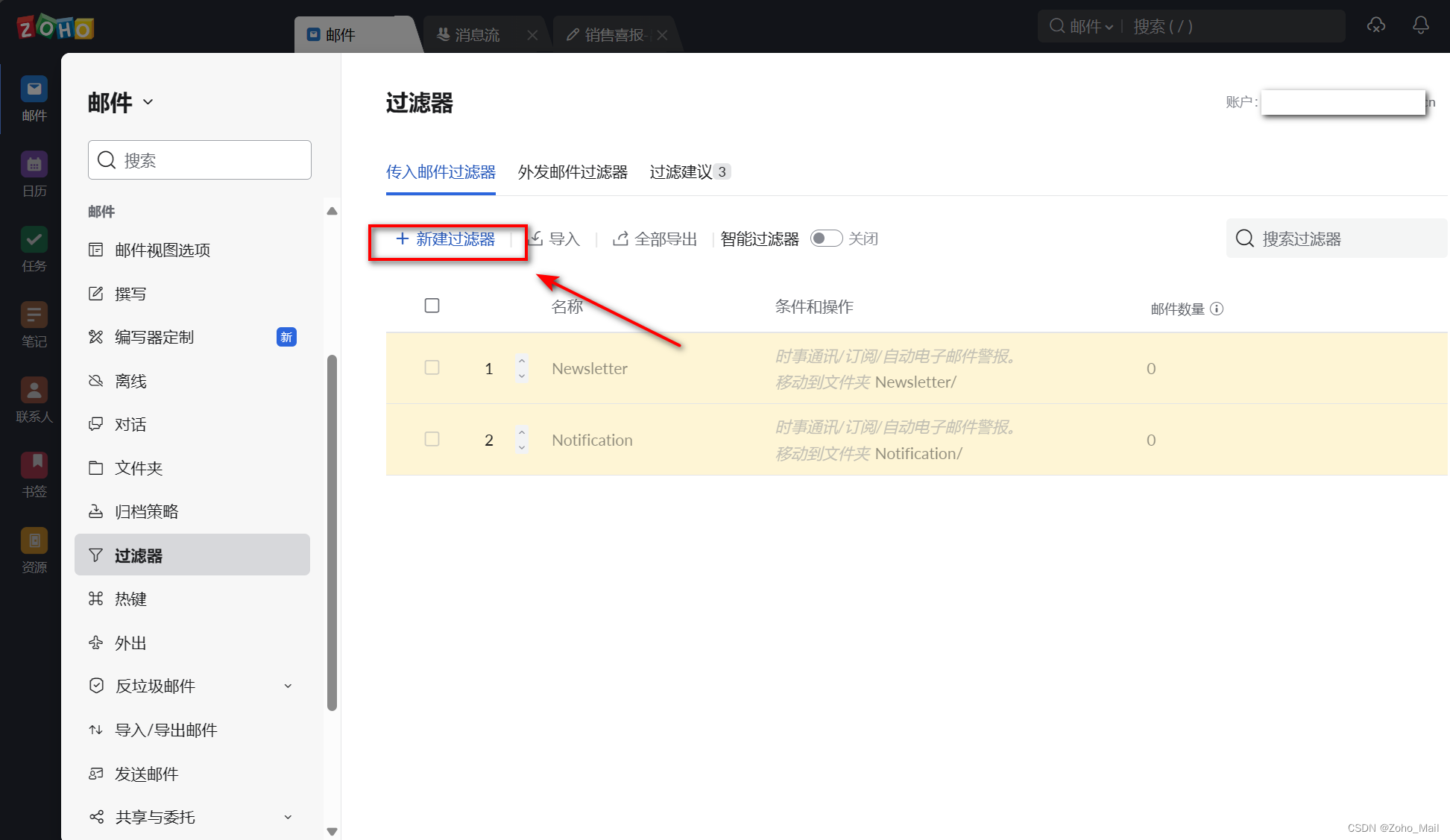Click the notification bell icon
The height and width of the screenshot is (840, 1450).
tap(1420, 26)
